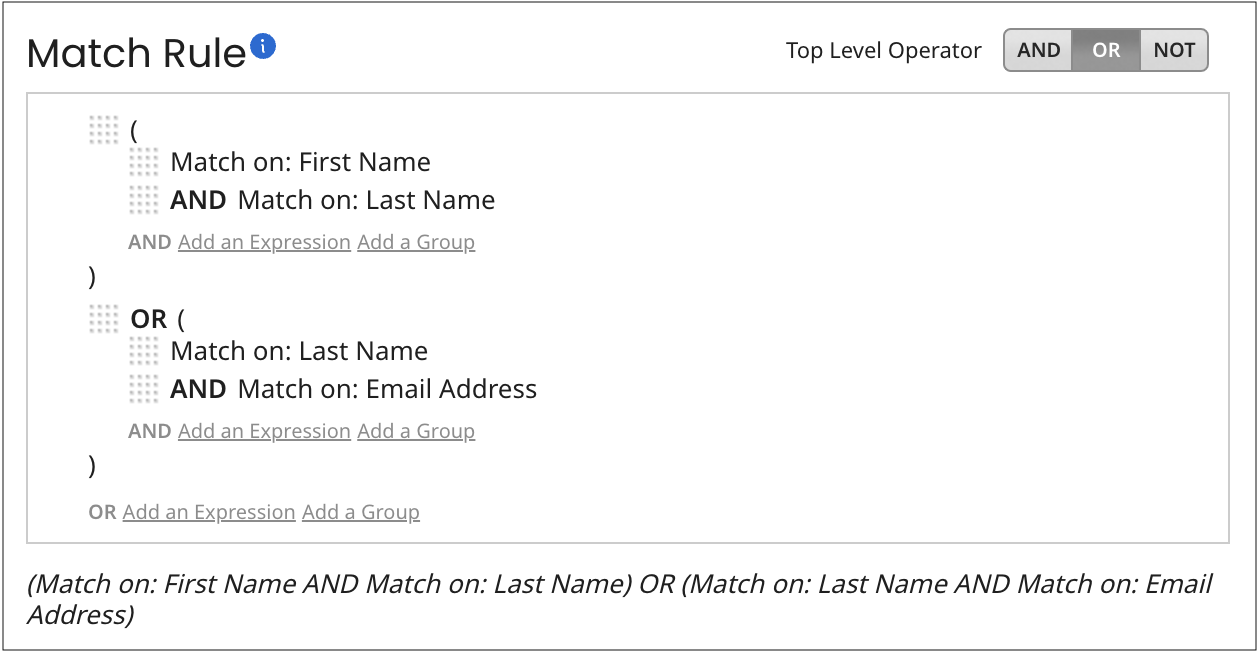The image size is (1258, 652).
Task: Click drag handle beside AND Email Address expression
Action: 144,389
